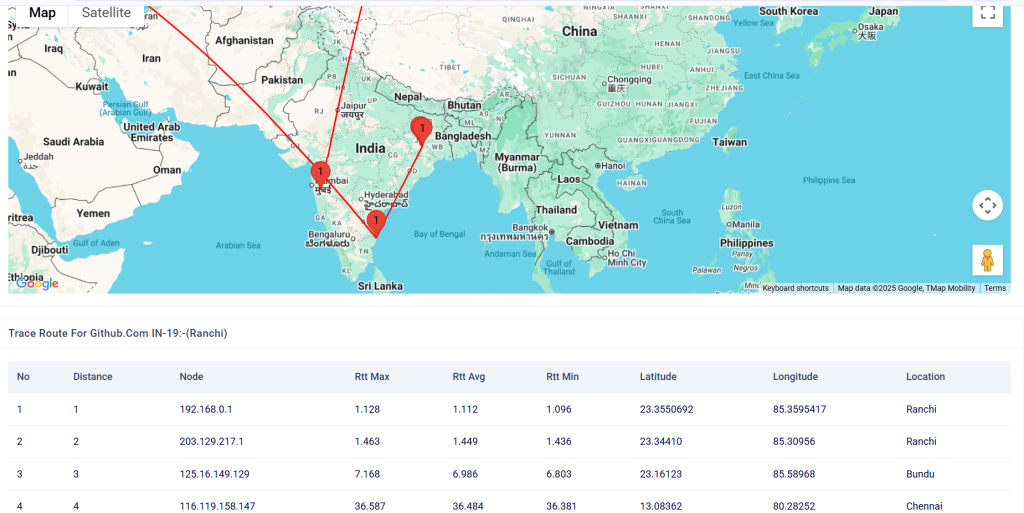Click latitude 23.34410 cell
This screenshot has width=1024, height=513.
tap(661, 441)
